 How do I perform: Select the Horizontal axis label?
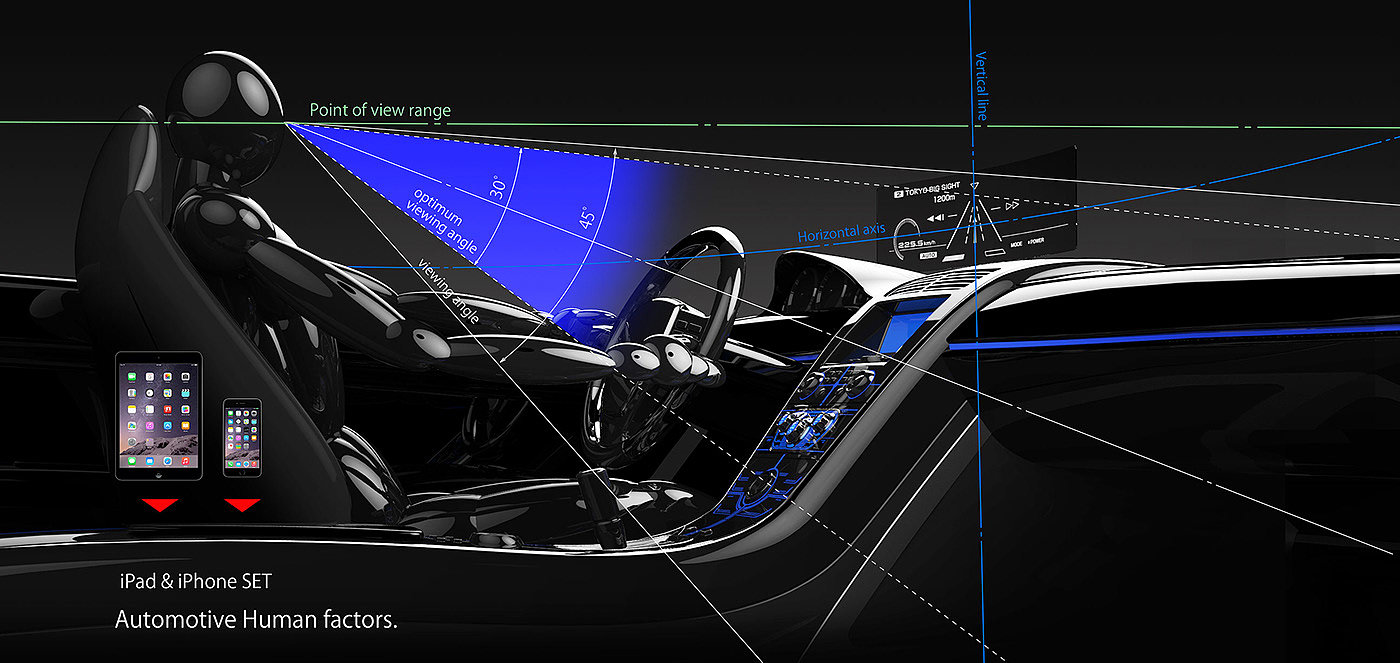840,231
